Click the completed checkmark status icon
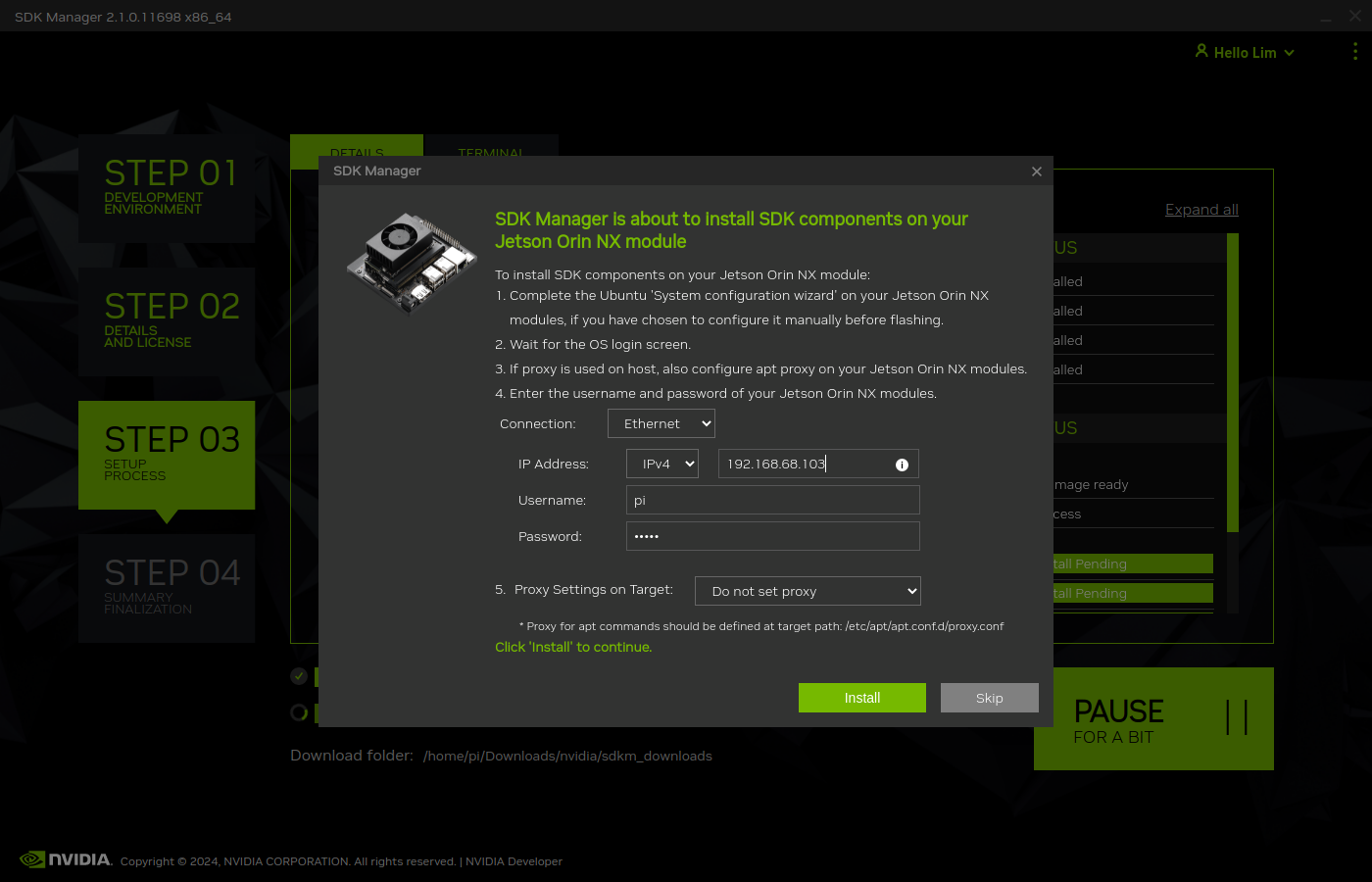Image resolution: width=1372 pixels, height=882 pixels. [299, 676]
